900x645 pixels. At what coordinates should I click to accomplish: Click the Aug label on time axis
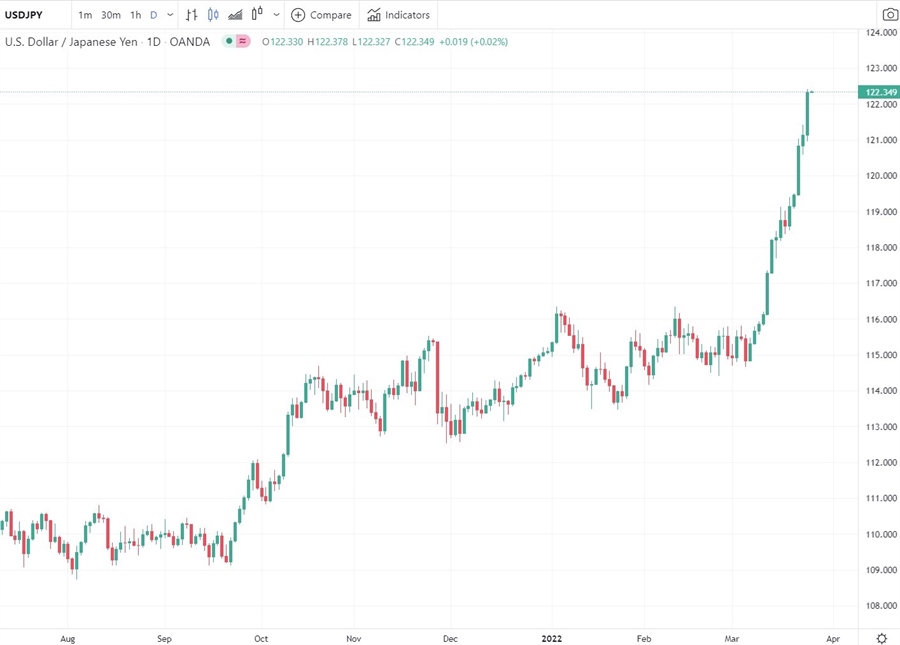tap(68, 639)
